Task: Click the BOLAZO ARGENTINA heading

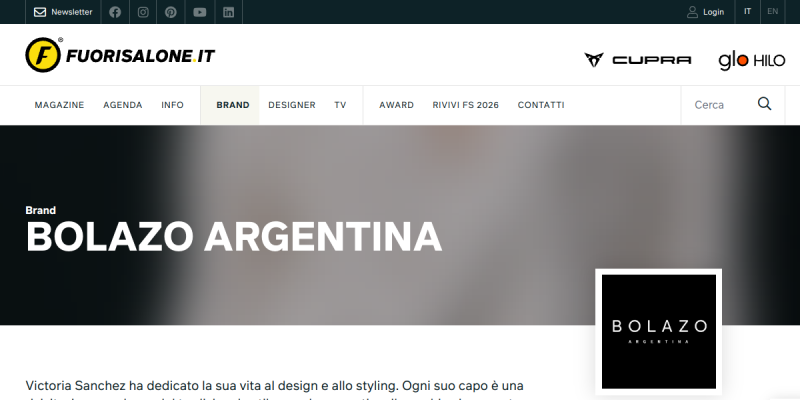Action: click(x=234, y=237)
